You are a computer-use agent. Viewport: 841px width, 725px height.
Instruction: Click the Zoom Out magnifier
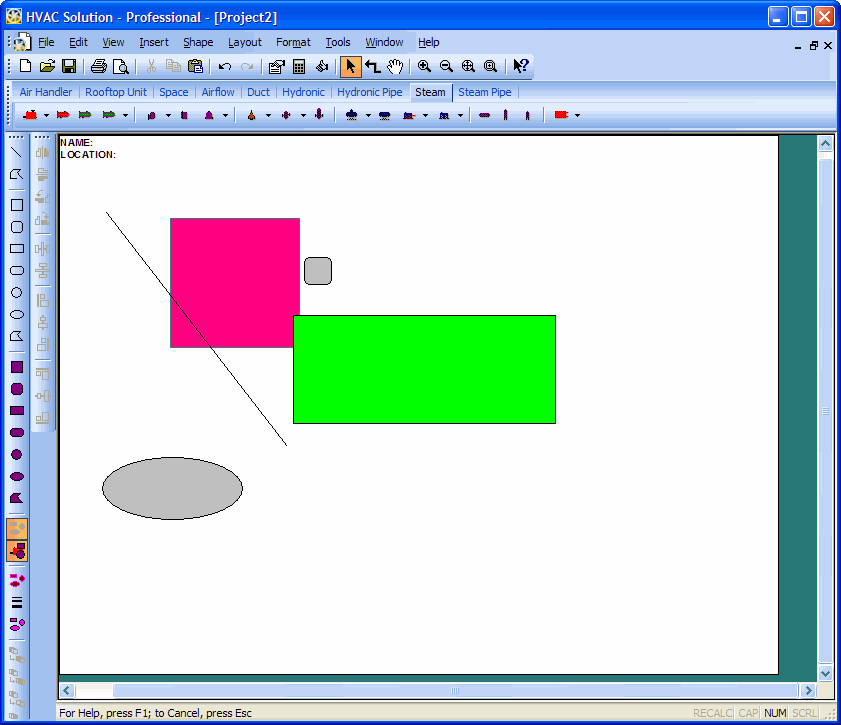coord(446,66)
